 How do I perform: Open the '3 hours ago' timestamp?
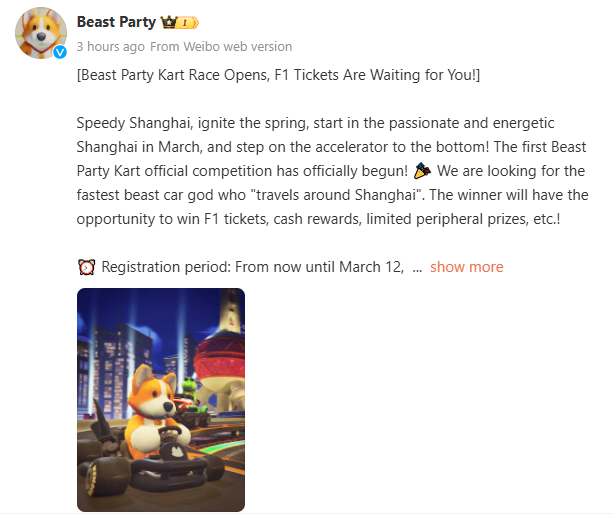tap(110, 46)
